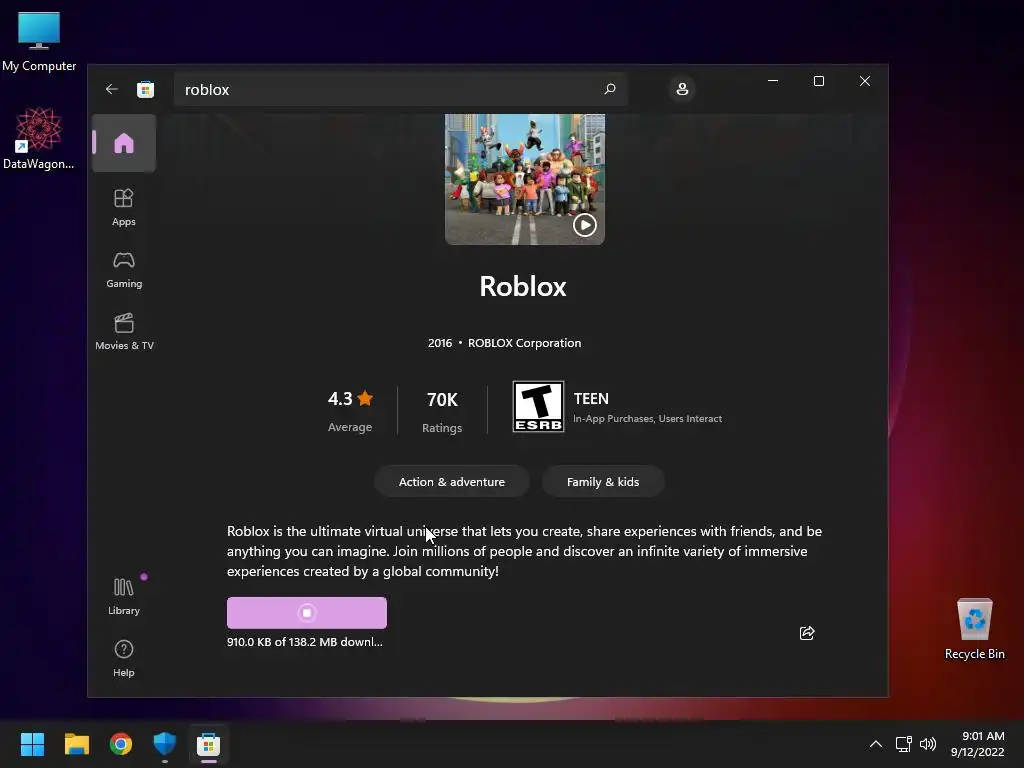Click the ESRB Teen rating badge
Screen dimensions: 1024x768
coord(538,407)
